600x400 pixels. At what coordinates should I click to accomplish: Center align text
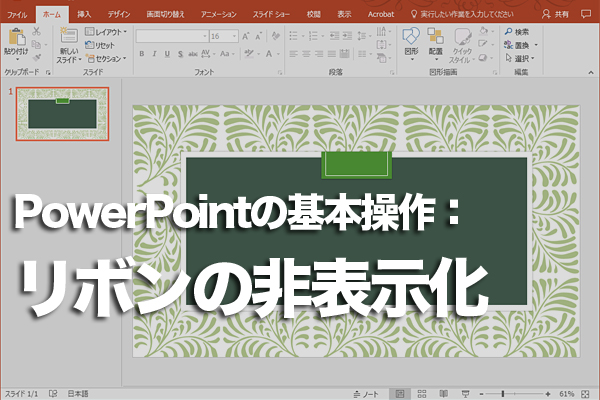click(306, 54)
